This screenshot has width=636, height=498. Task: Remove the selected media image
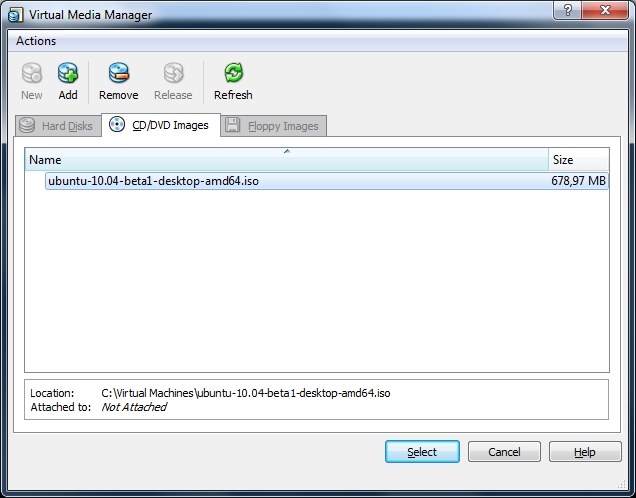pyautogui.click(x=119, y=81)
